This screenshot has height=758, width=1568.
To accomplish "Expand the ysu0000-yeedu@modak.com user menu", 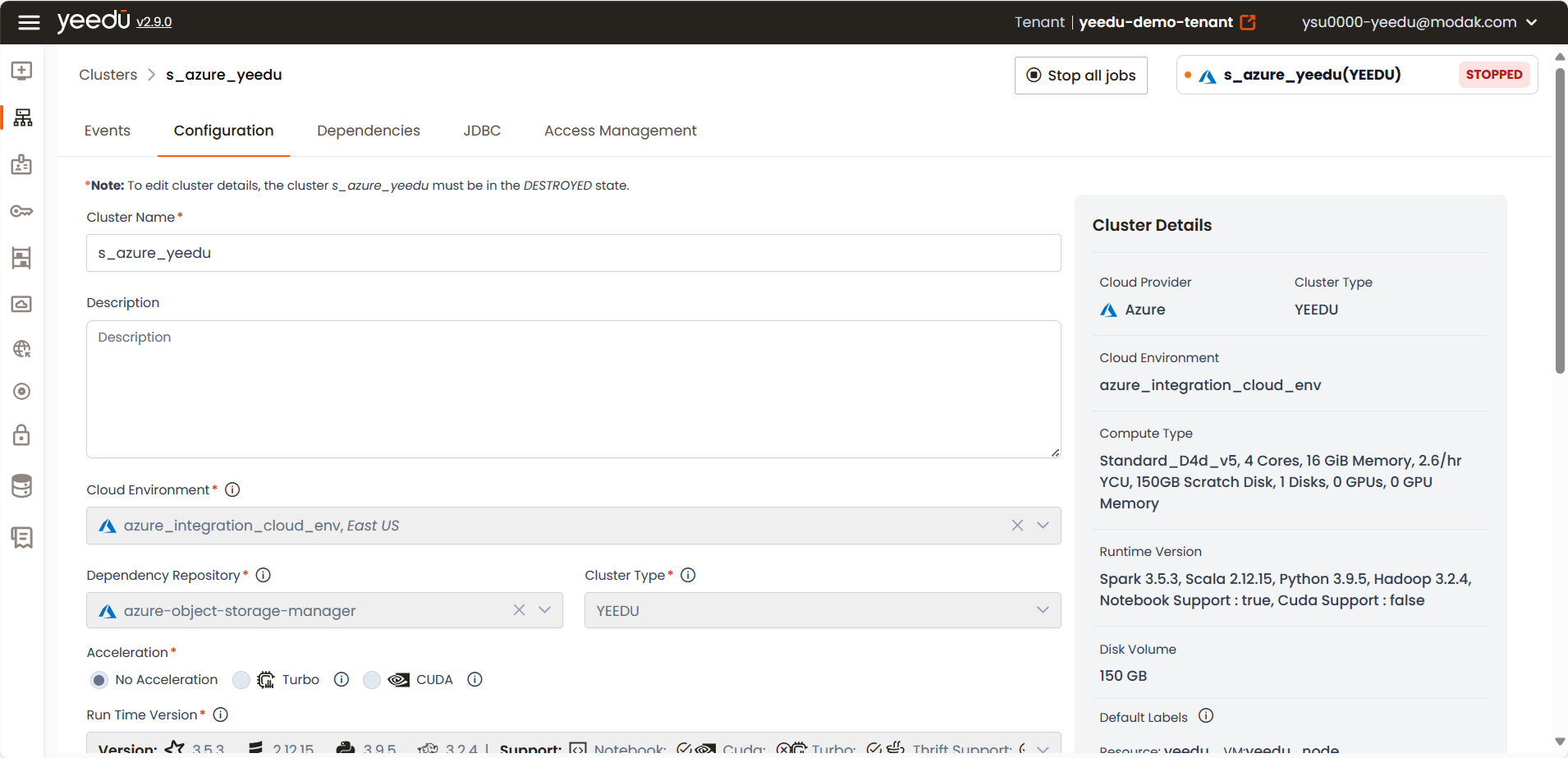I will click(x=1419, y=22).
